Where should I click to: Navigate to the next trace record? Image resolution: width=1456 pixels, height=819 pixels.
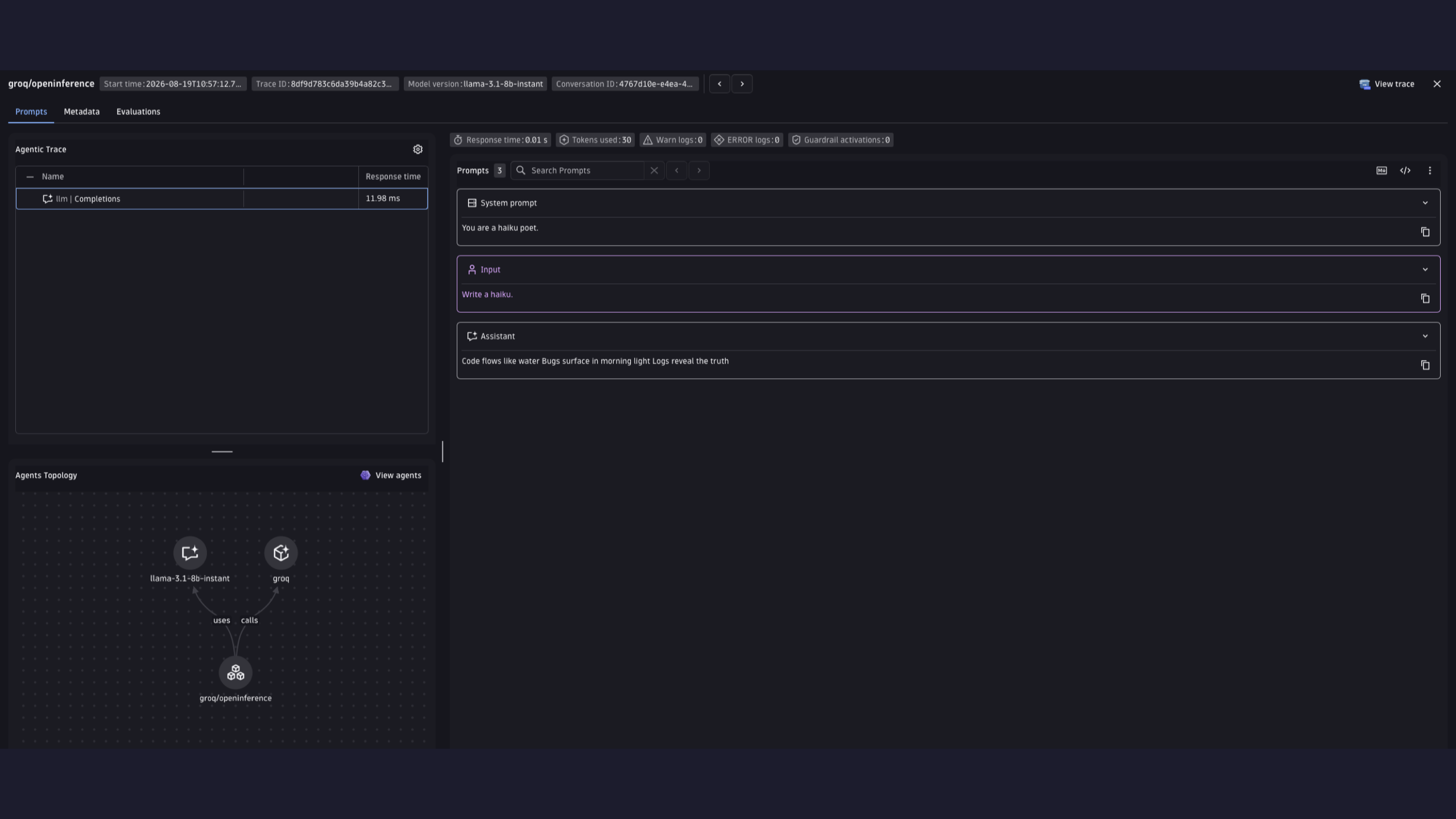click(x=742, y=84)
